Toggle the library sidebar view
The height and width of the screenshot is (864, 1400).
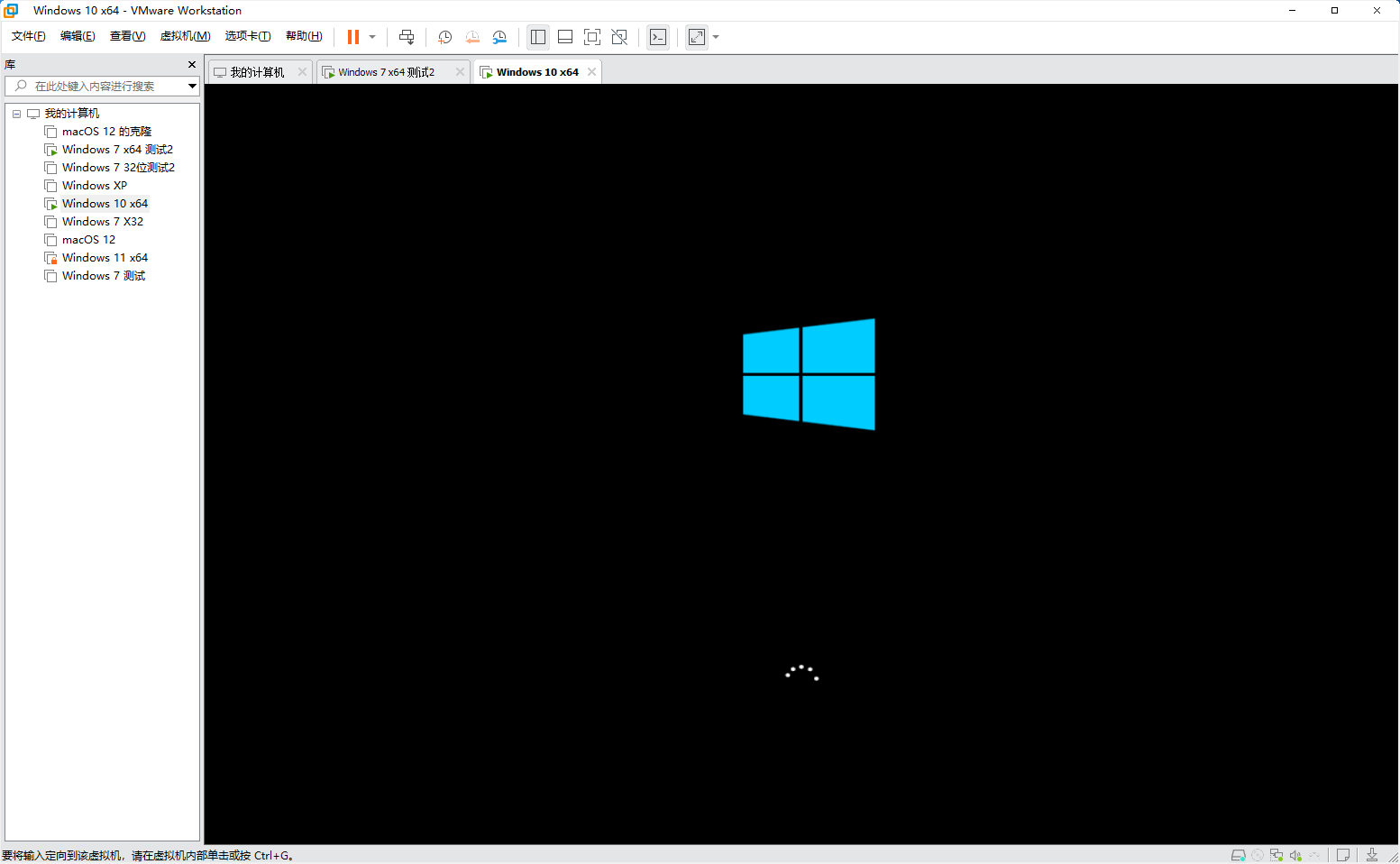tap(538, 37)
